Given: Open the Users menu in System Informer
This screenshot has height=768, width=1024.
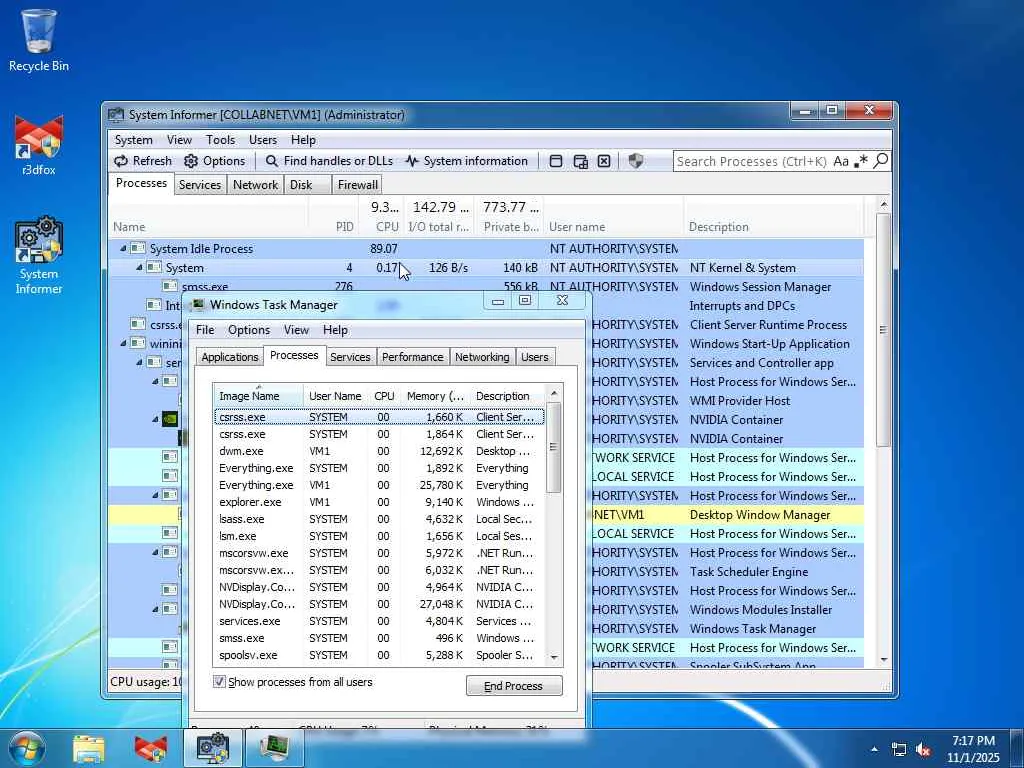Looking at the screenshot, I should tap(263, 140).
